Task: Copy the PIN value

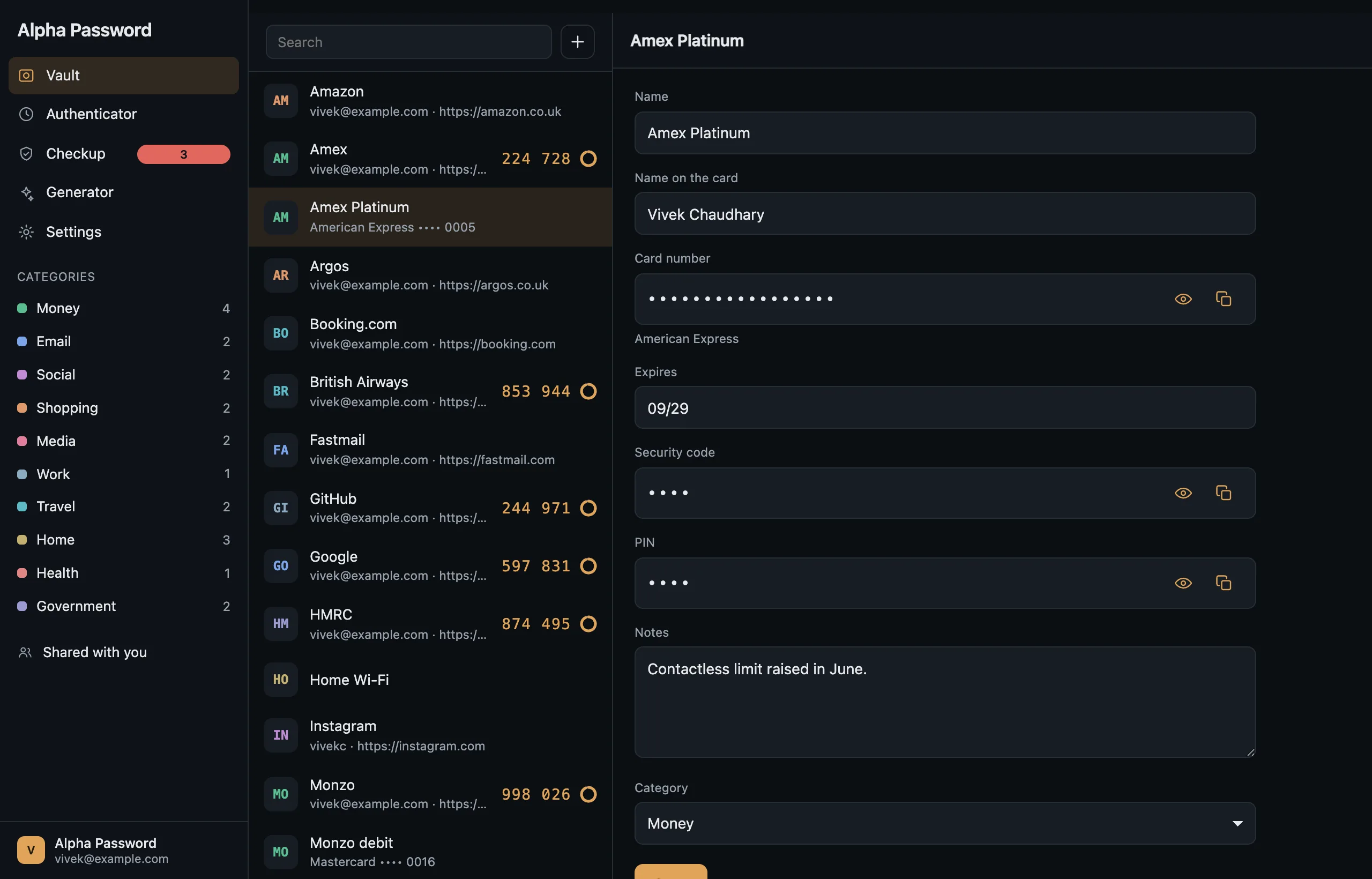Action: tap(1223, 583)
